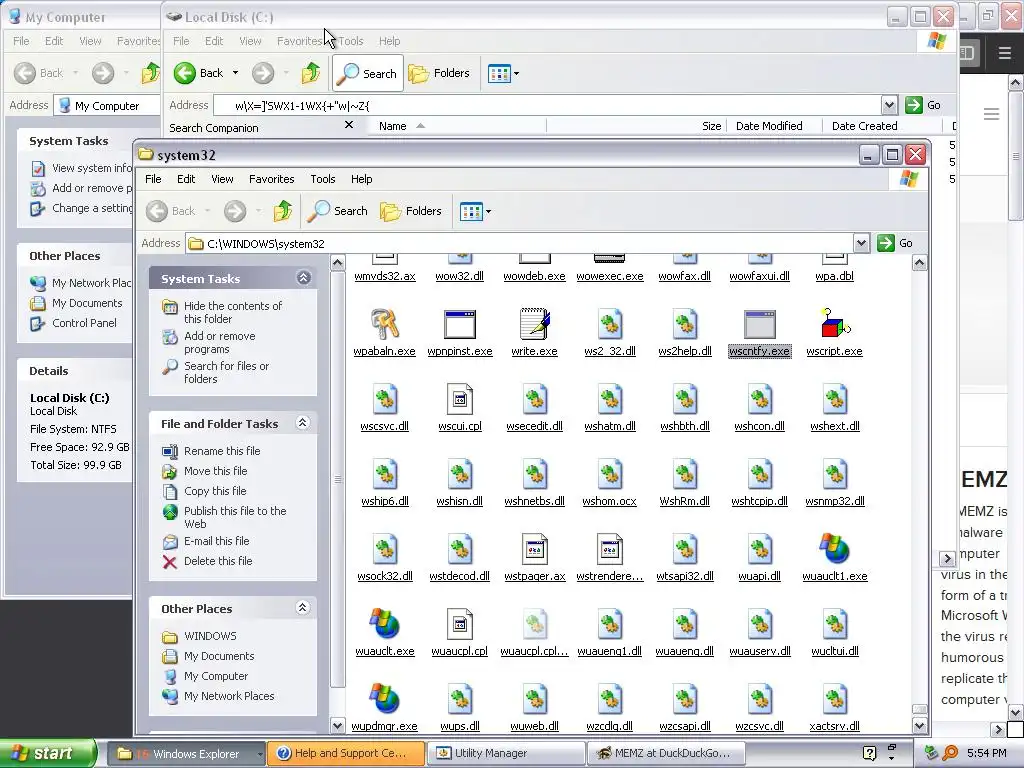The height and width of the screenshot is (768, 1024).
Task: Click scroll up arrow of system32 tasks pane
Action: point(338,263)
